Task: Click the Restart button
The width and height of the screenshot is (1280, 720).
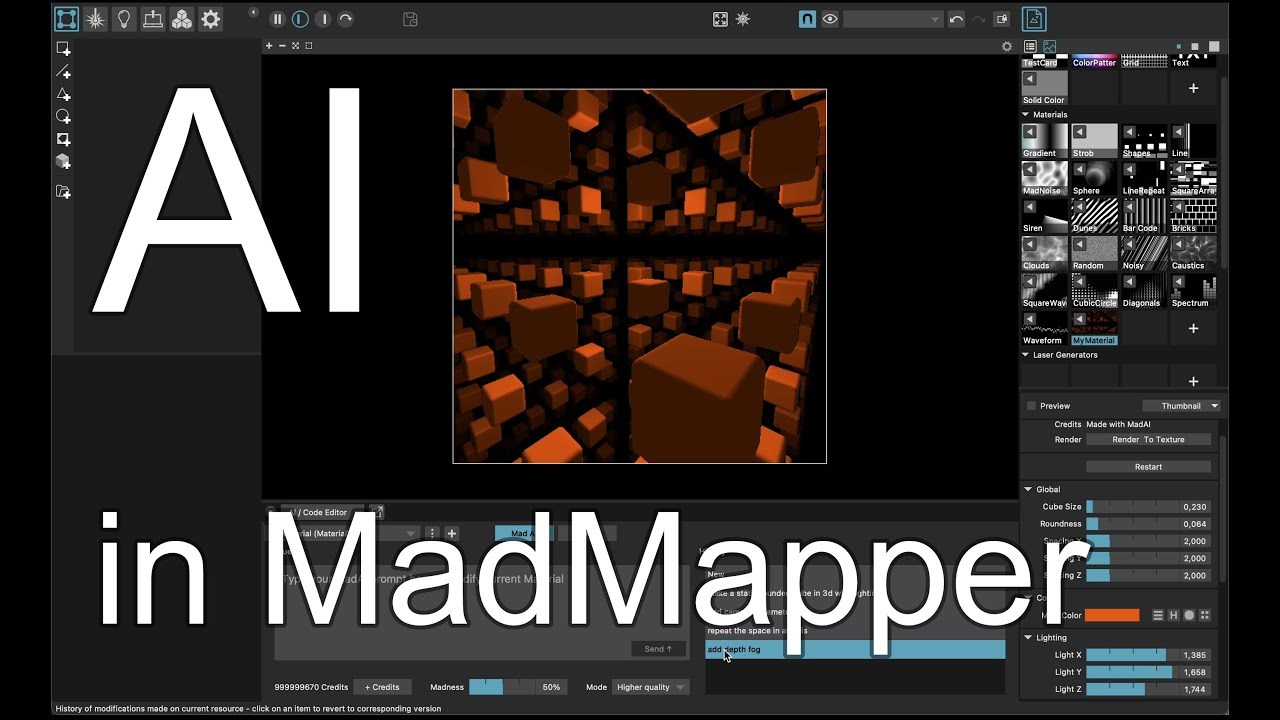Action: coord(1148,467)
